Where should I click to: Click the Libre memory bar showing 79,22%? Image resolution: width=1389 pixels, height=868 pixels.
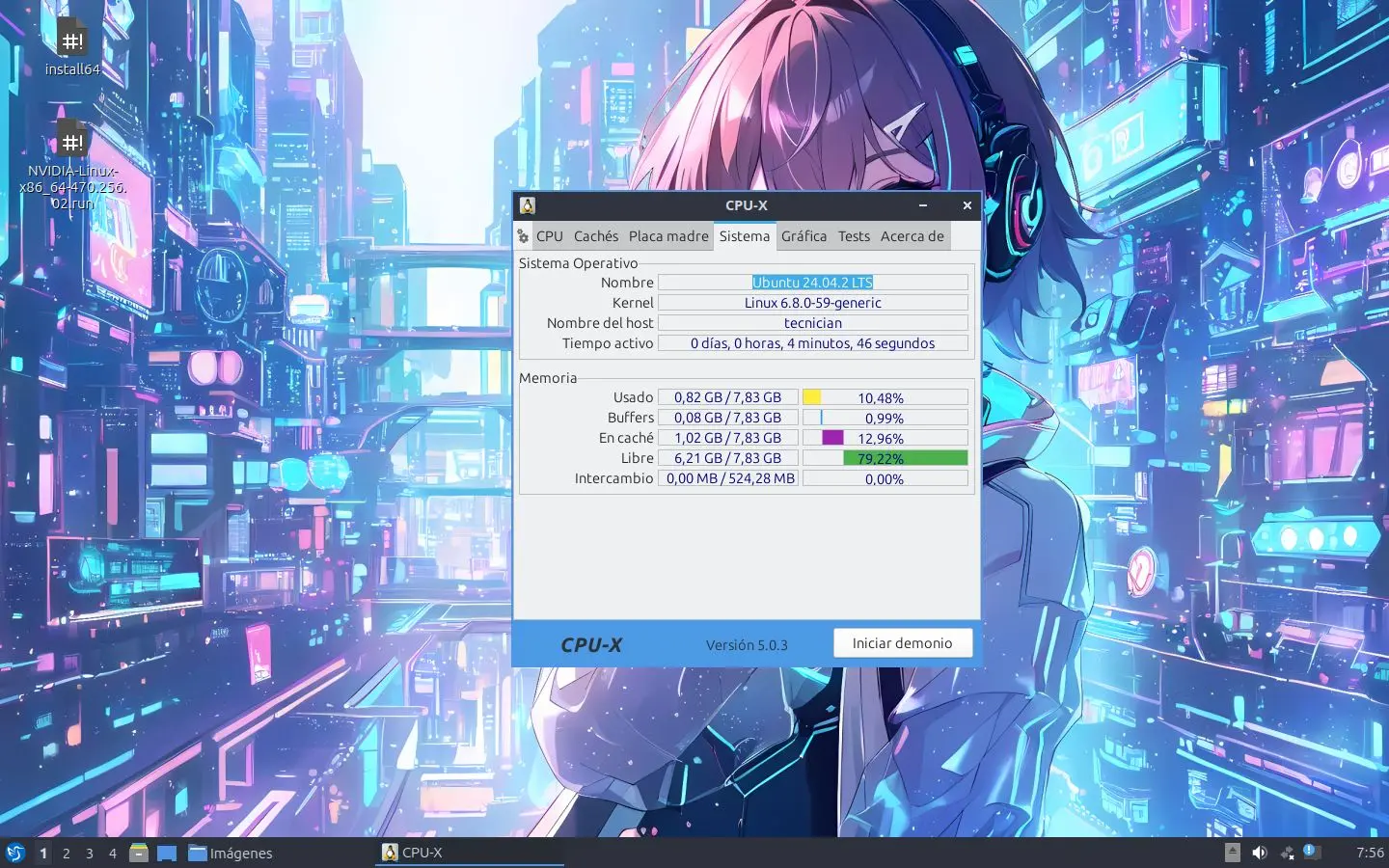(x=885, y=458)
